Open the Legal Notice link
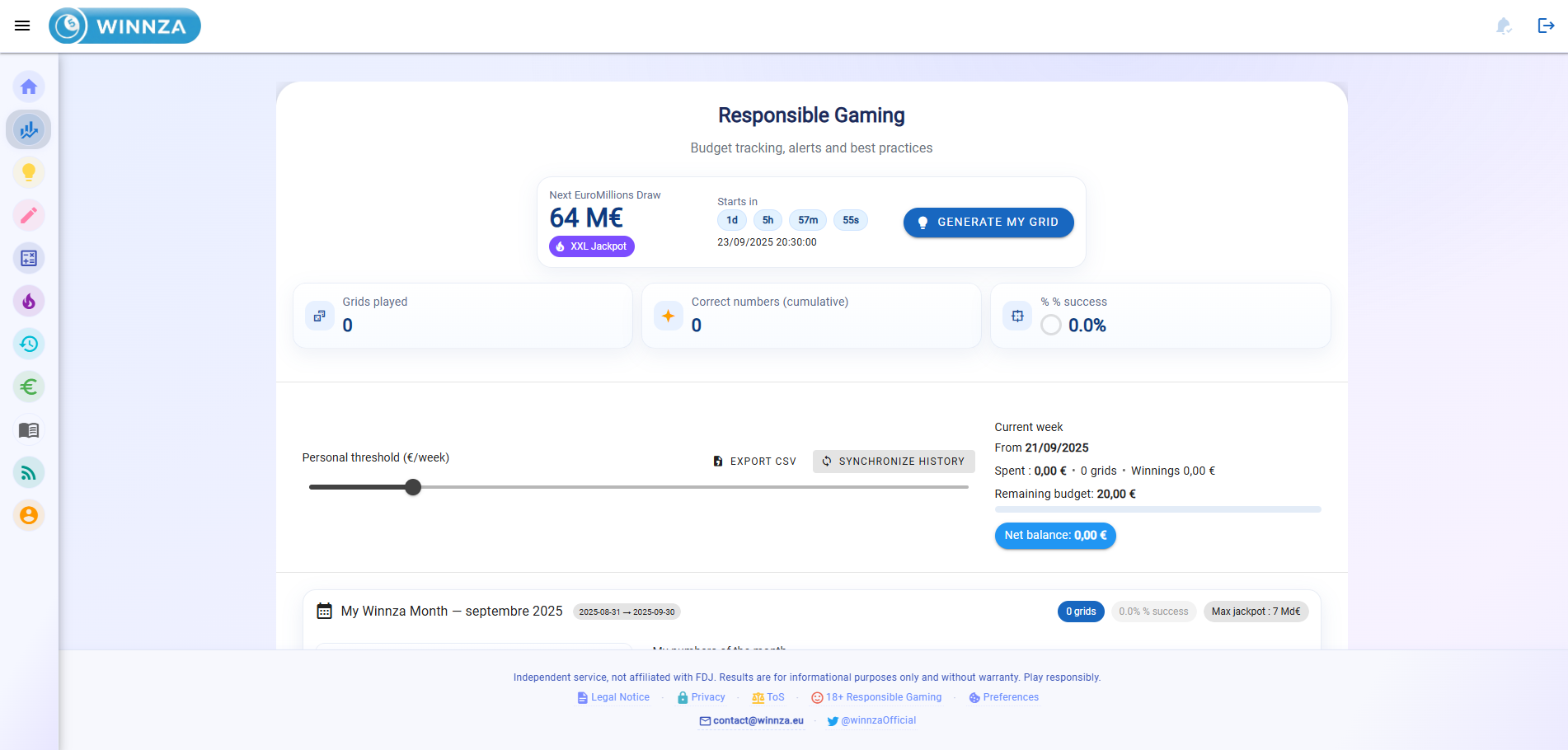 click(619, 697)
